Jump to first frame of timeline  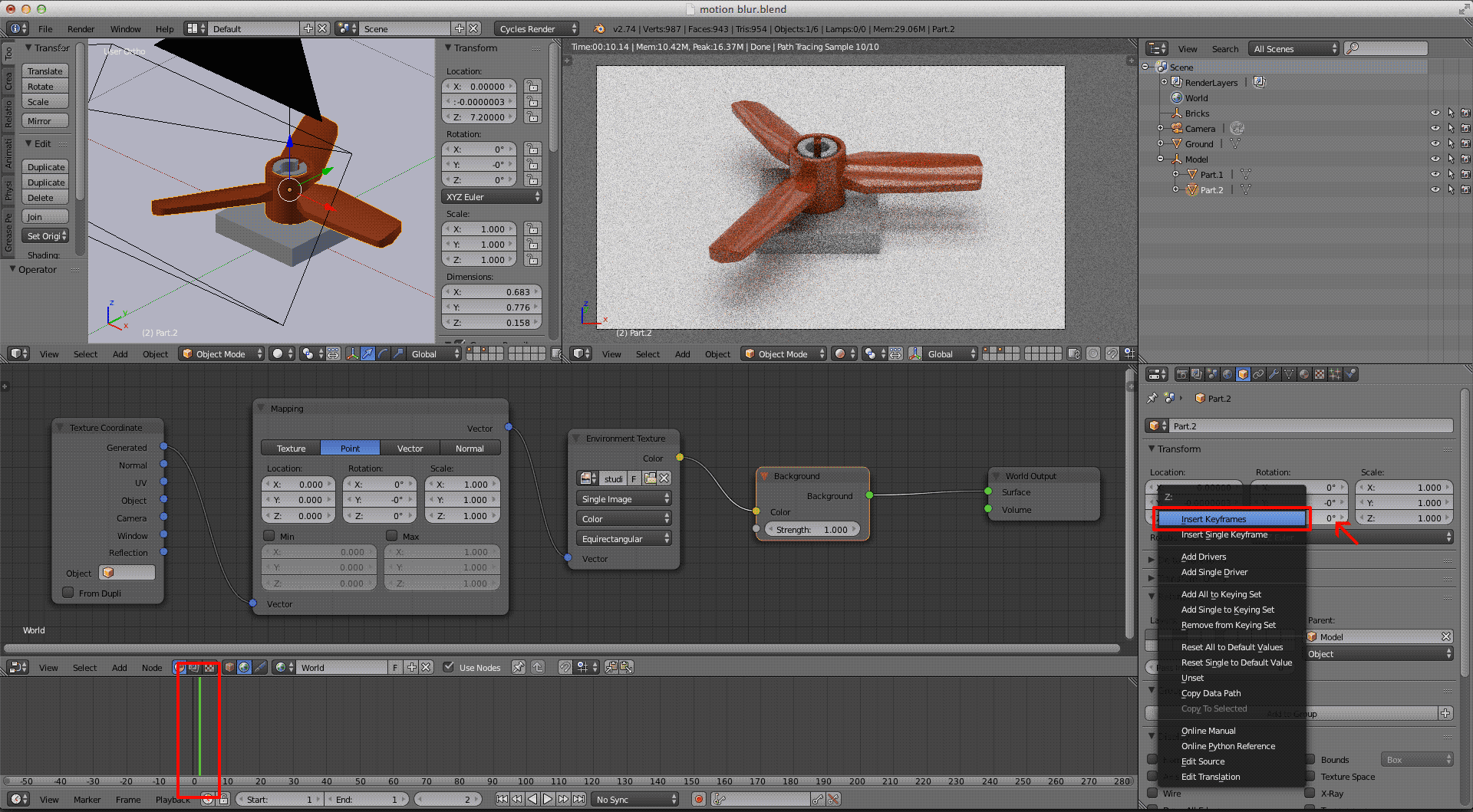[x=502, y=799]
